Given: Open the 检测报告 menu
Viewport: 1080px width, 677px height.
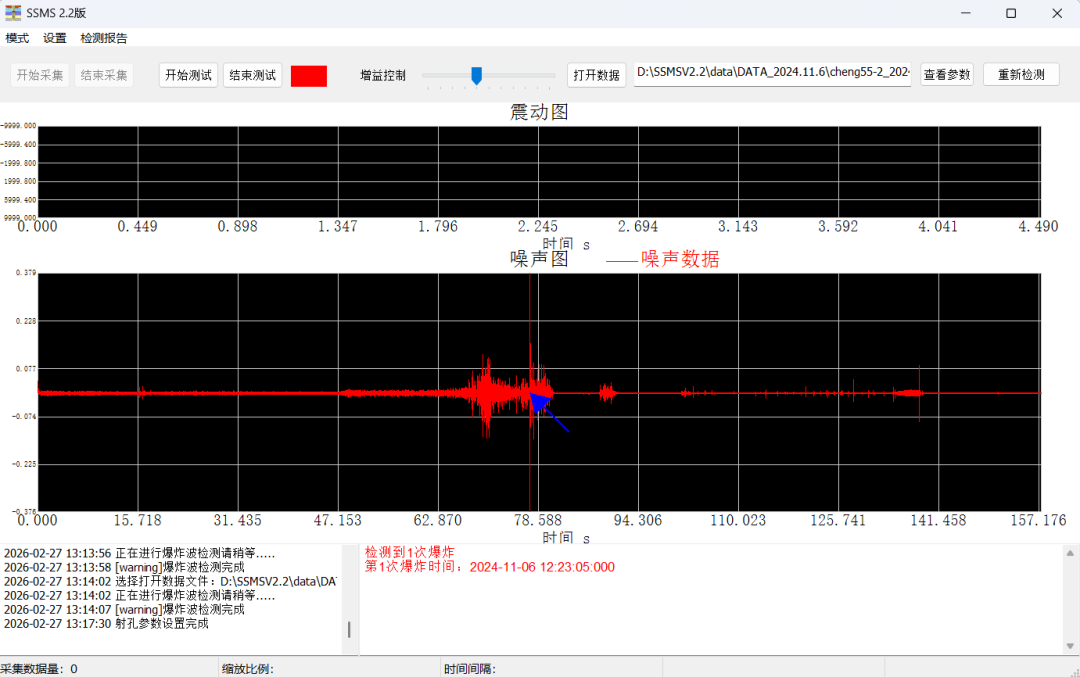Looking at the screenshot, I should (x=104, y=38).
